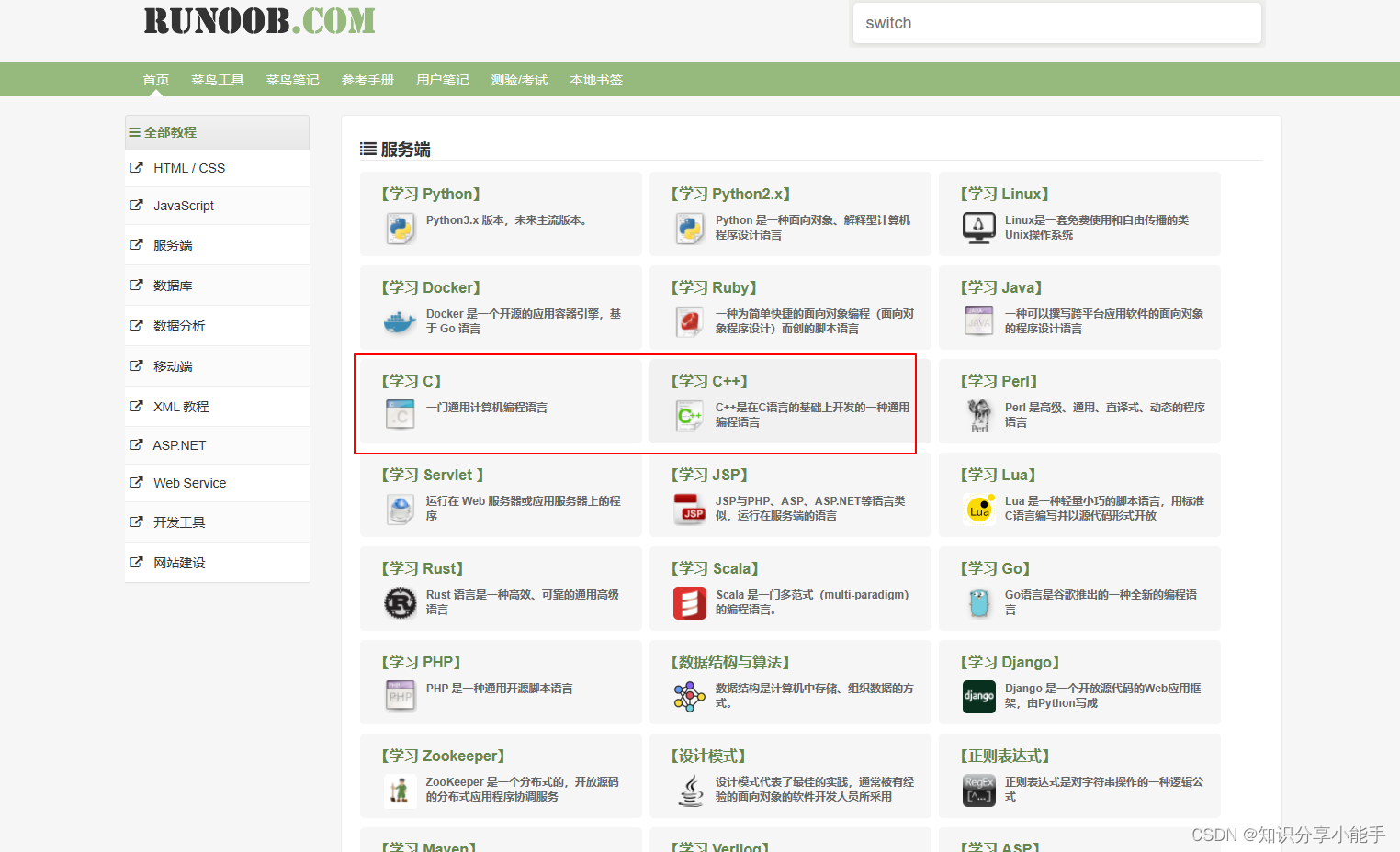Open the 首页 navigation tab
This screenshot has width=1400, height=852.
(156, 80)
